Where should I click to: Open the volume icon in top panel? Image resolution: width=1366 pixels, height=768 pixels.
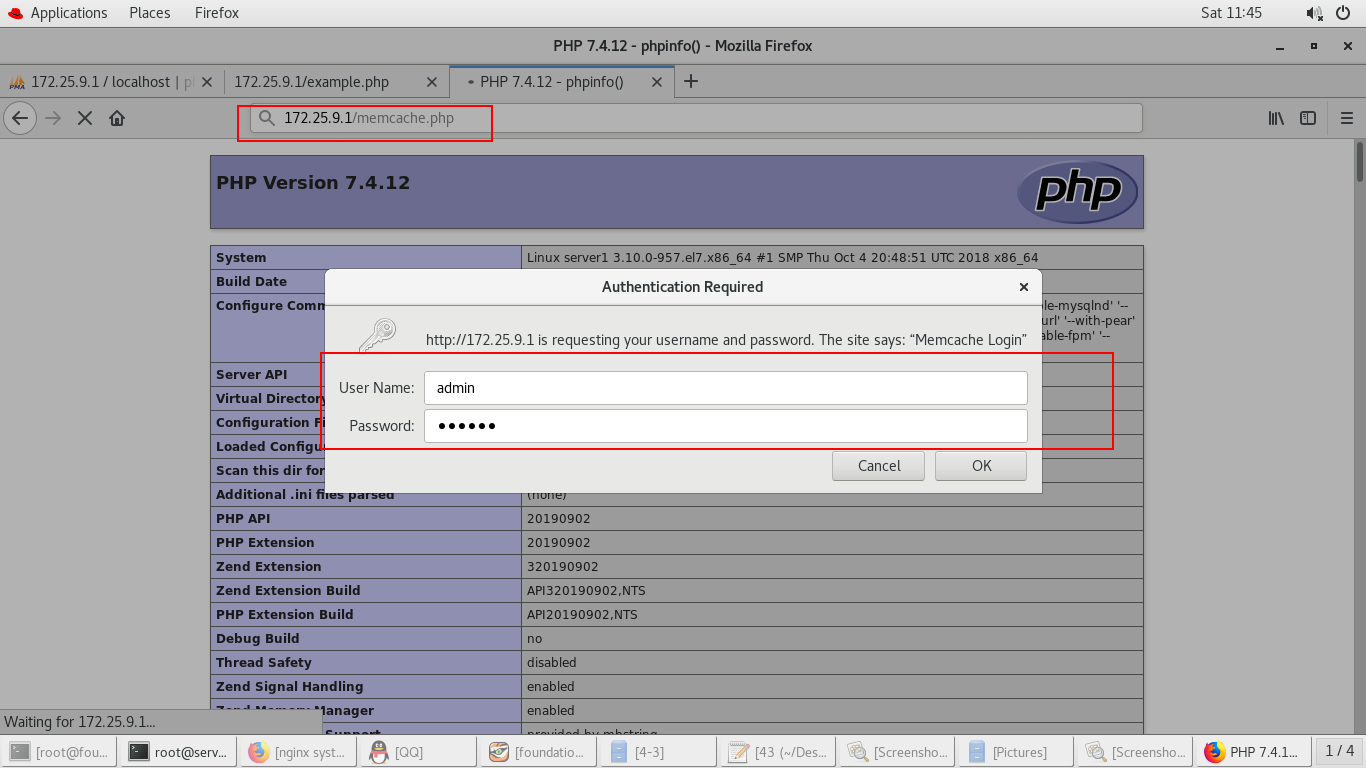click(1313, 13)
